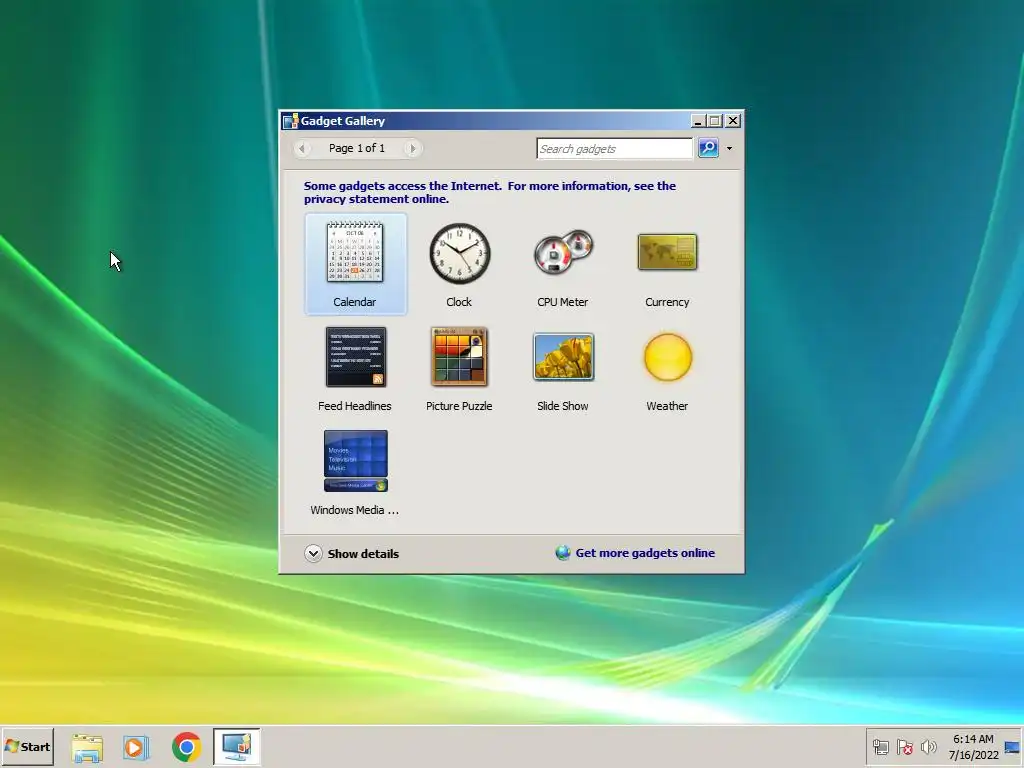The width and height of the screenshot is (1024, 768).
Task: Click the 'CPU Meter' label text
Action: click(562, 302)
